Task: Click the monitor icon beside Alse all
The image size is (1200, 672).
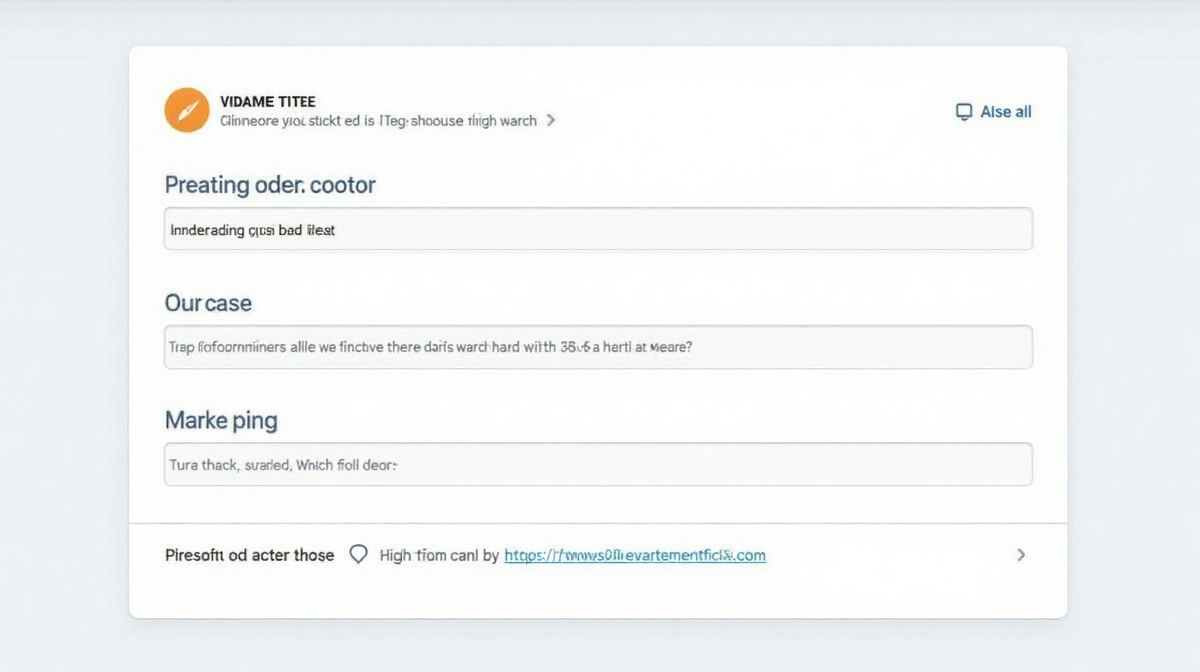Action: [x=964, y=112]
